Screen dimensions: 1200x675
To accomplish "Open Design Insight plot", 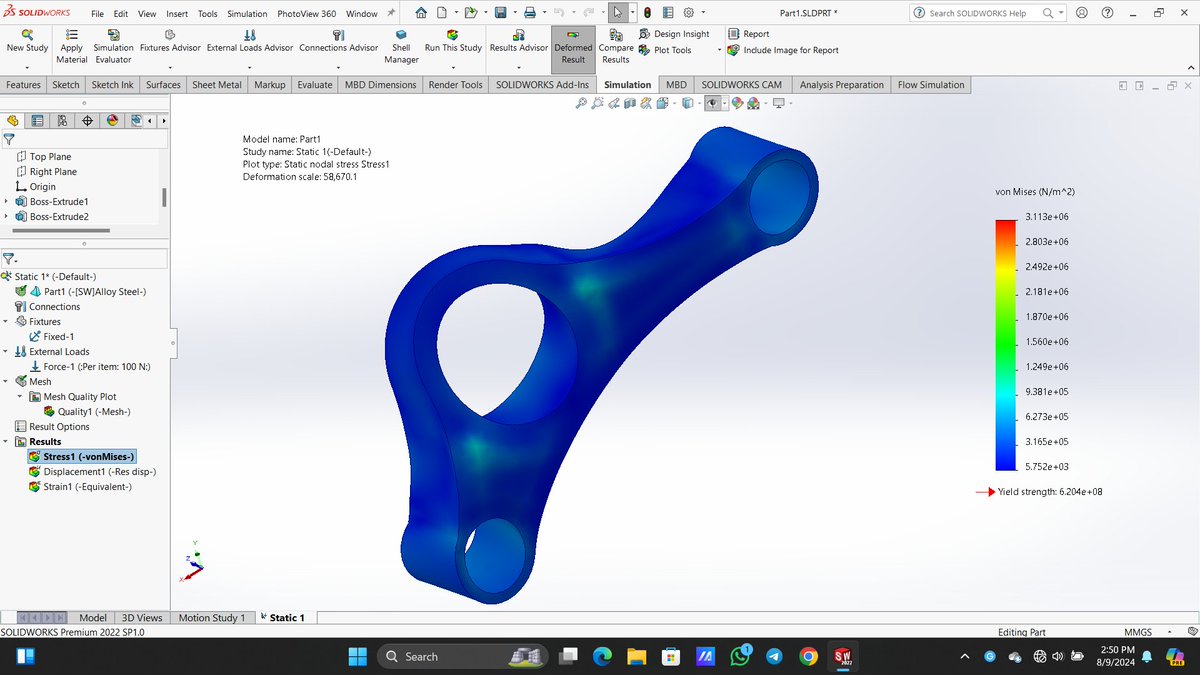I will (673, 34).
